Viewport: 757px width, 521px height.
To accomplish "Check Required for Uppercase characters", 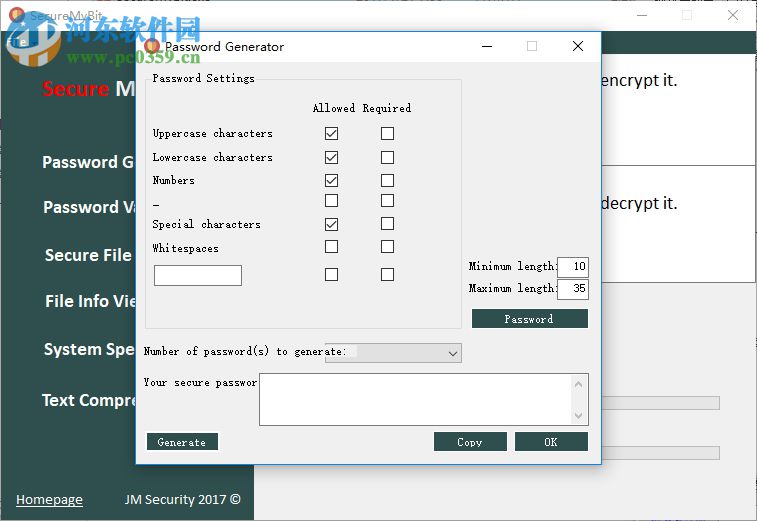I will click(x=387, y=133).
